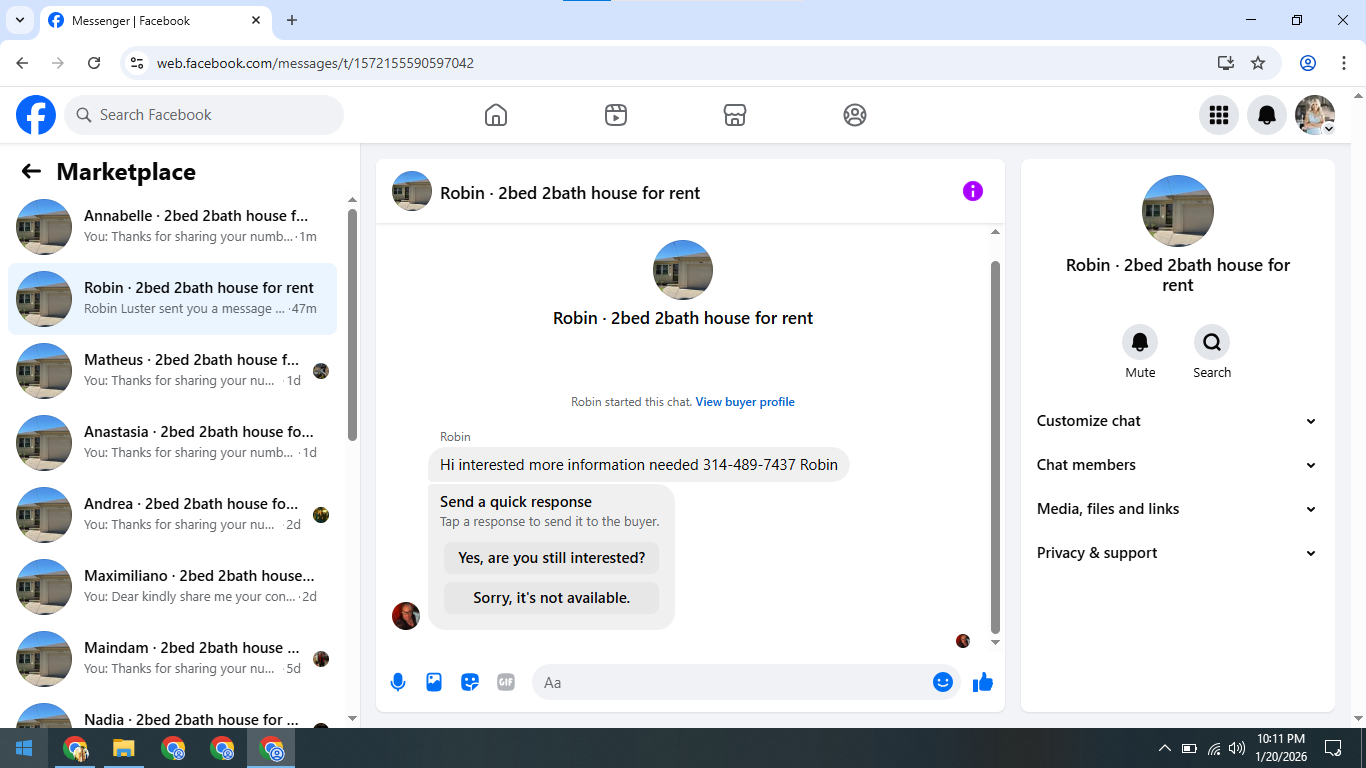Open the Maindam conversation
Viewport: 1366px width, 768px height.
tap(172, 659)
